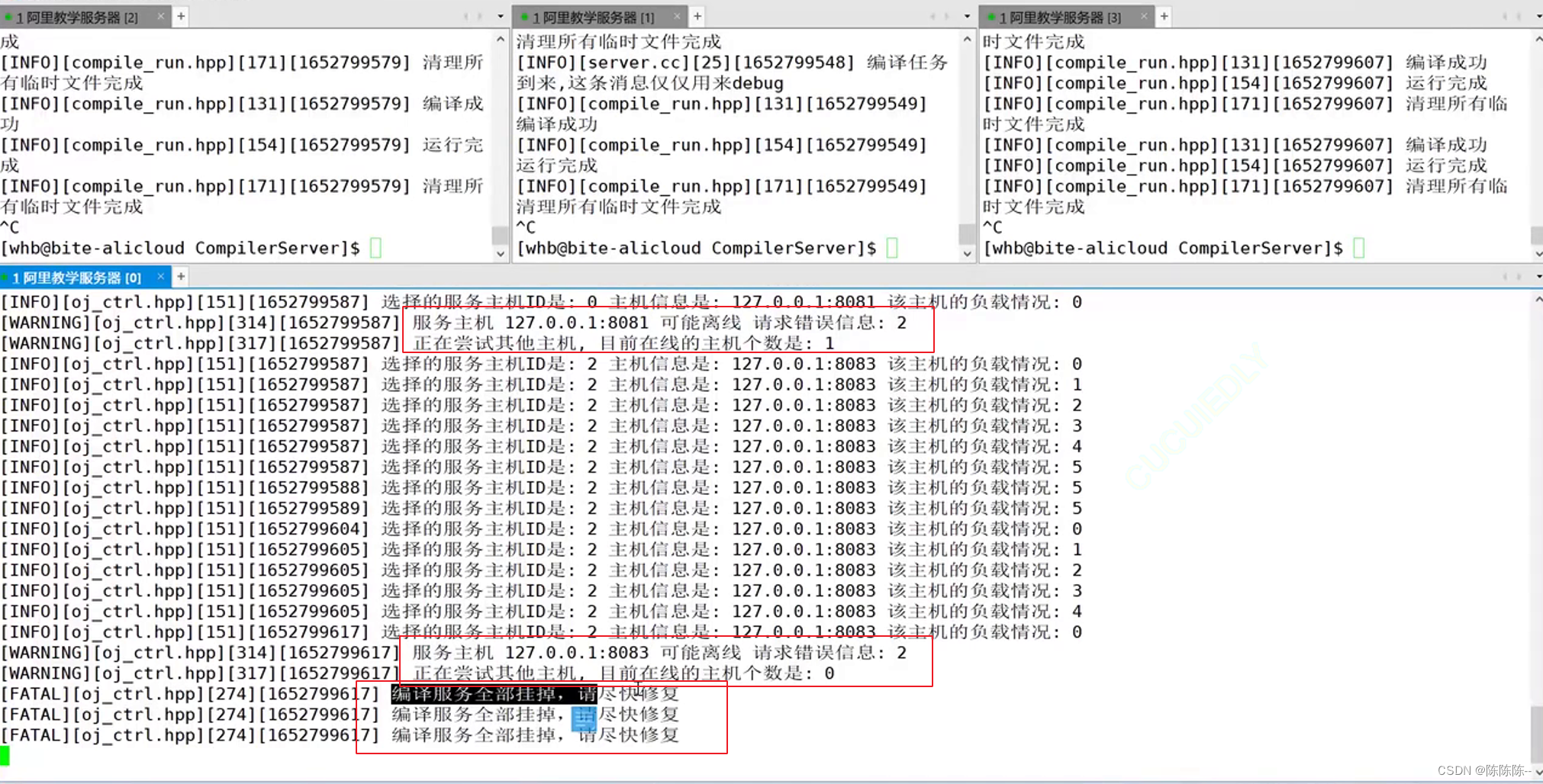
Task: Add new tab next to server [0]
Action: (181, 276)
